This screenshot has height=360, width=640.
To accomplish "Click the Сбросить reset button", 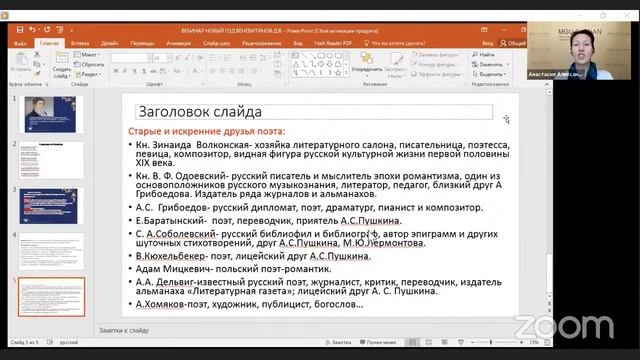I will click(89, 64).
